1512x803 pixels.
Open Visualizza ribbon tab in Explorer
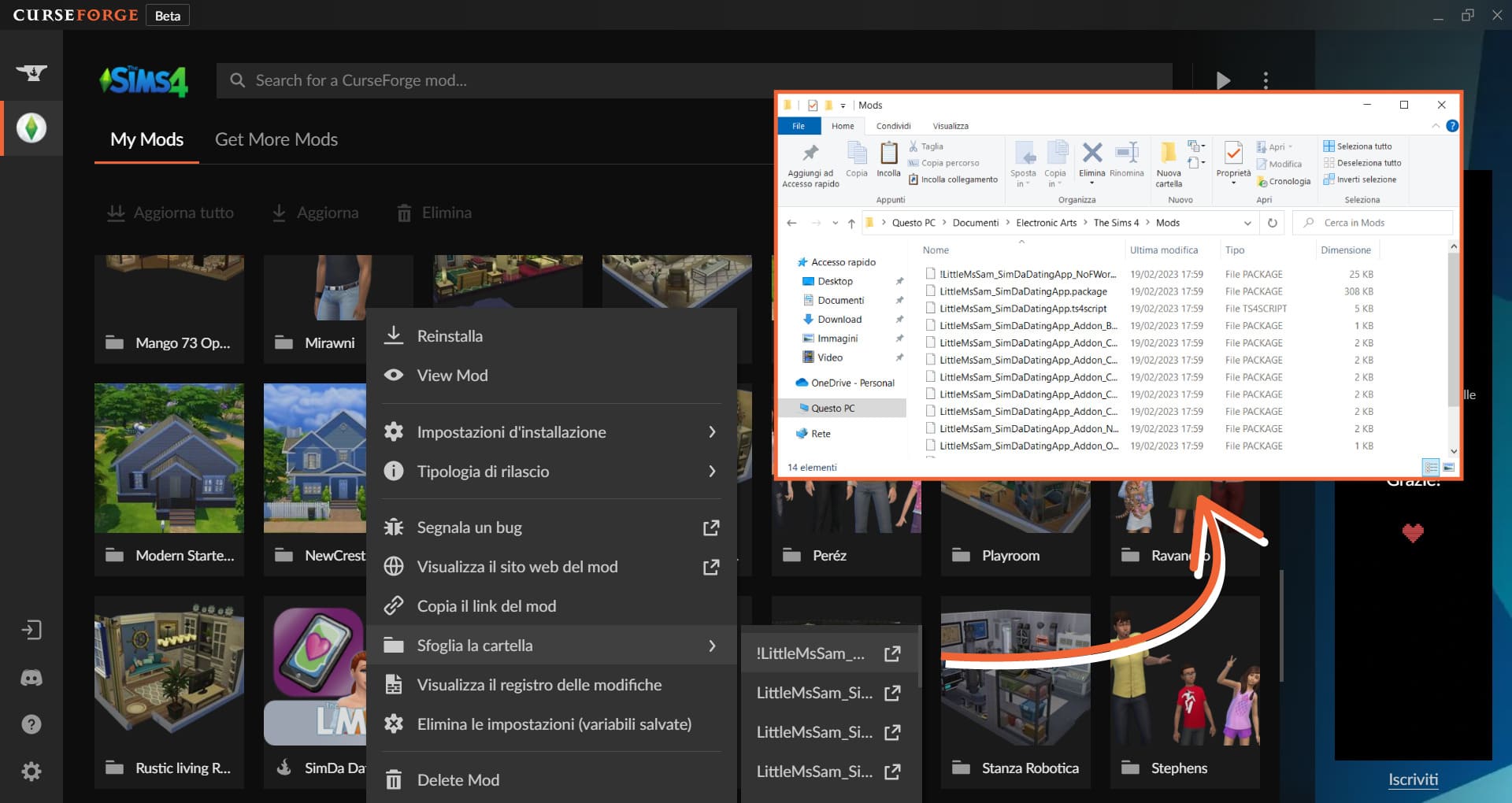point(951,126)
